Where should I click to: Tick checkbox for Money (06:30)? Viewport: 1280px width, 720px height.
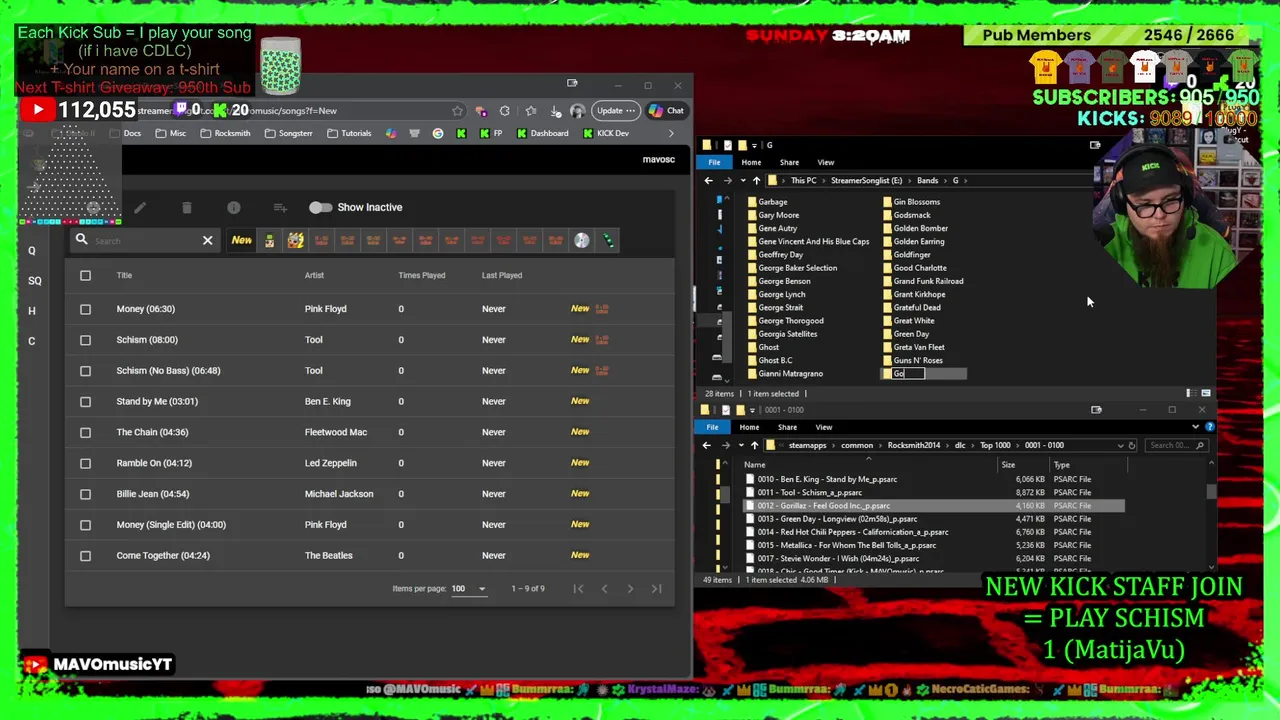click(85, 309)
